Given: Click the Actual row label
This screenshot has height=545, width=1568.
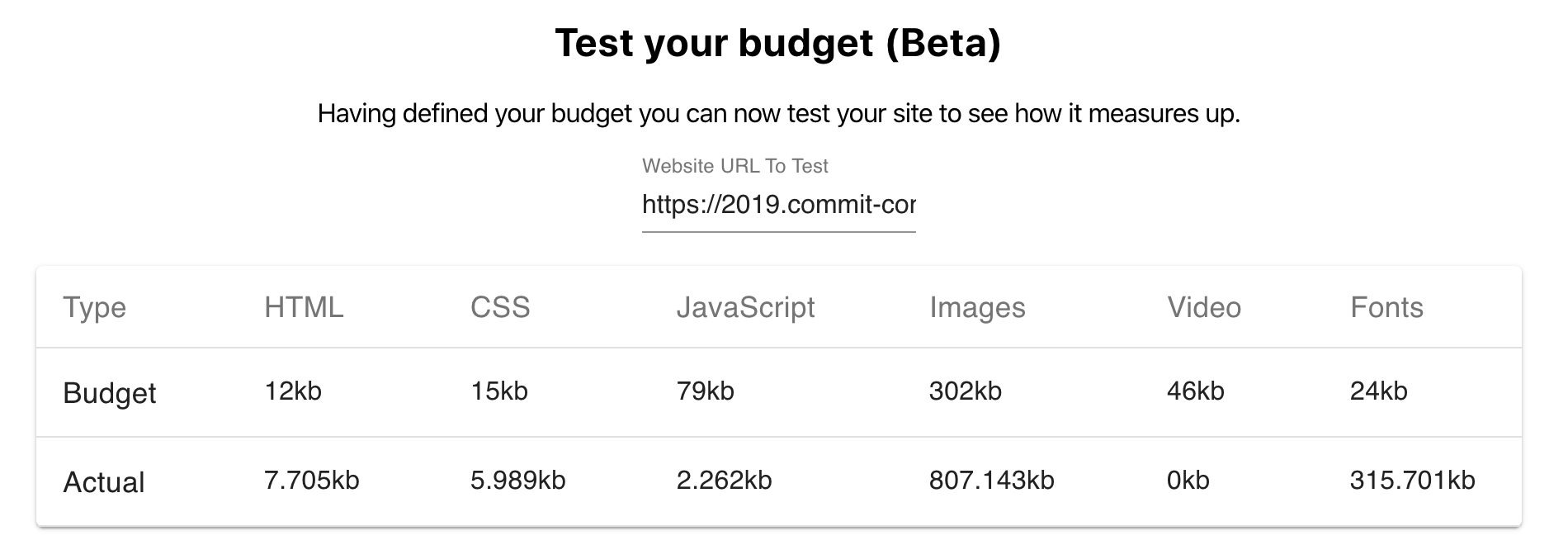Looking at the screenshot, I should (x=104, y=482).
